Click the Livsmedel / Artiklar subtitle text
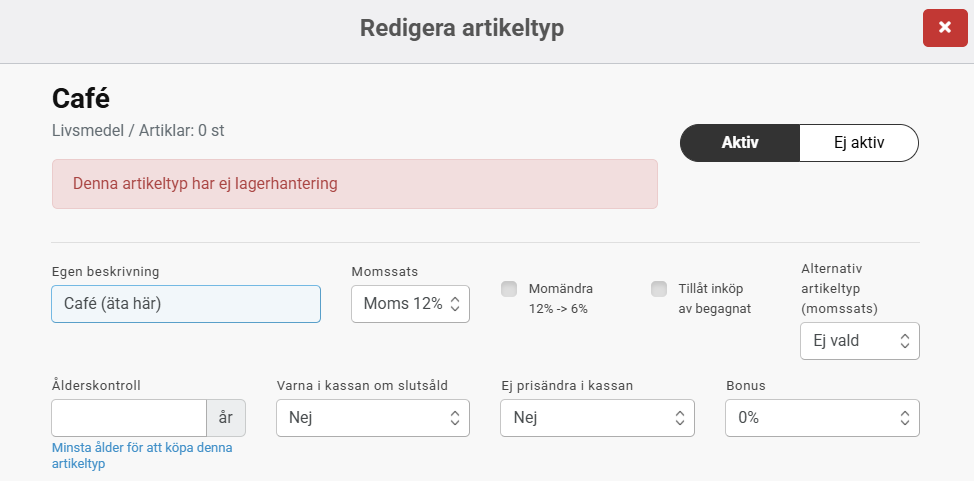974x481 pixels. (x=145, y=130)
